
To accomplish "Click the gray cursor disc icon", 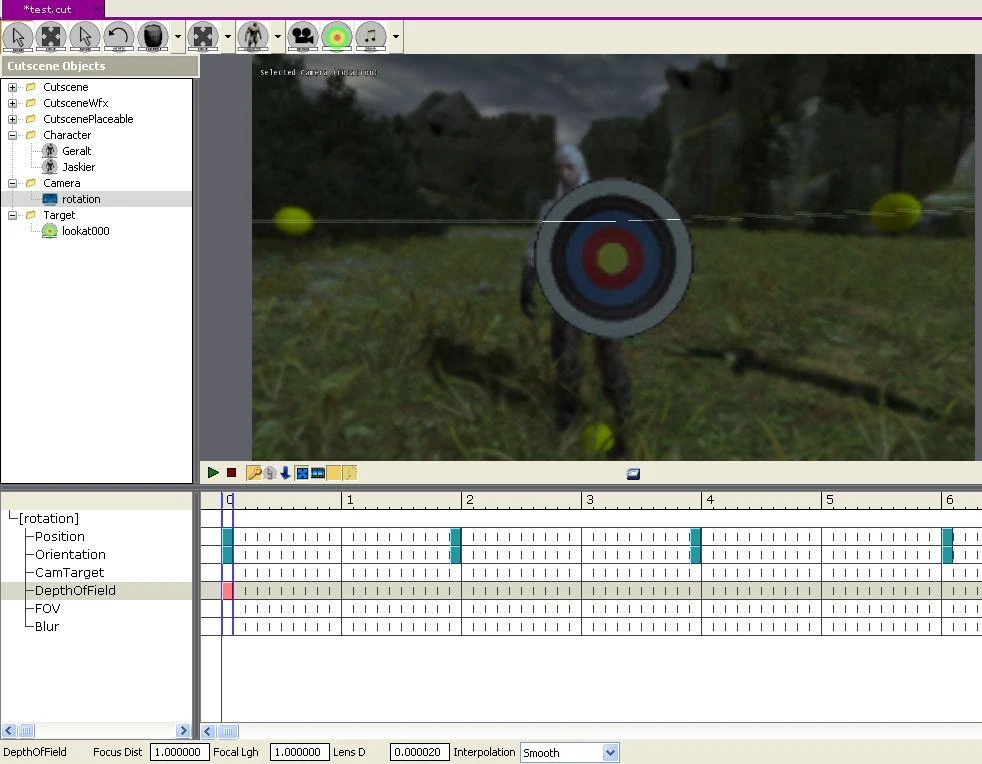I will click(x=270, y=473).
